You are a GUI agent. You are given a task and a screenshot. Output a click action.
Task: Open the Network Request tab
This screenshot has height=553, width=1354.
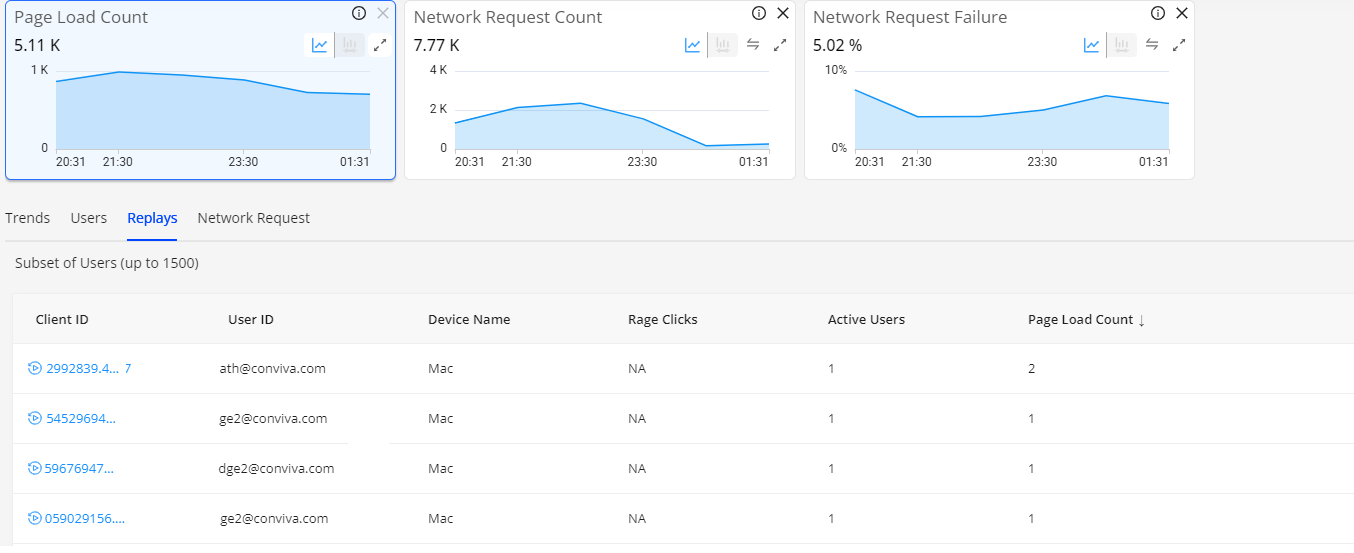click(253, 218)
